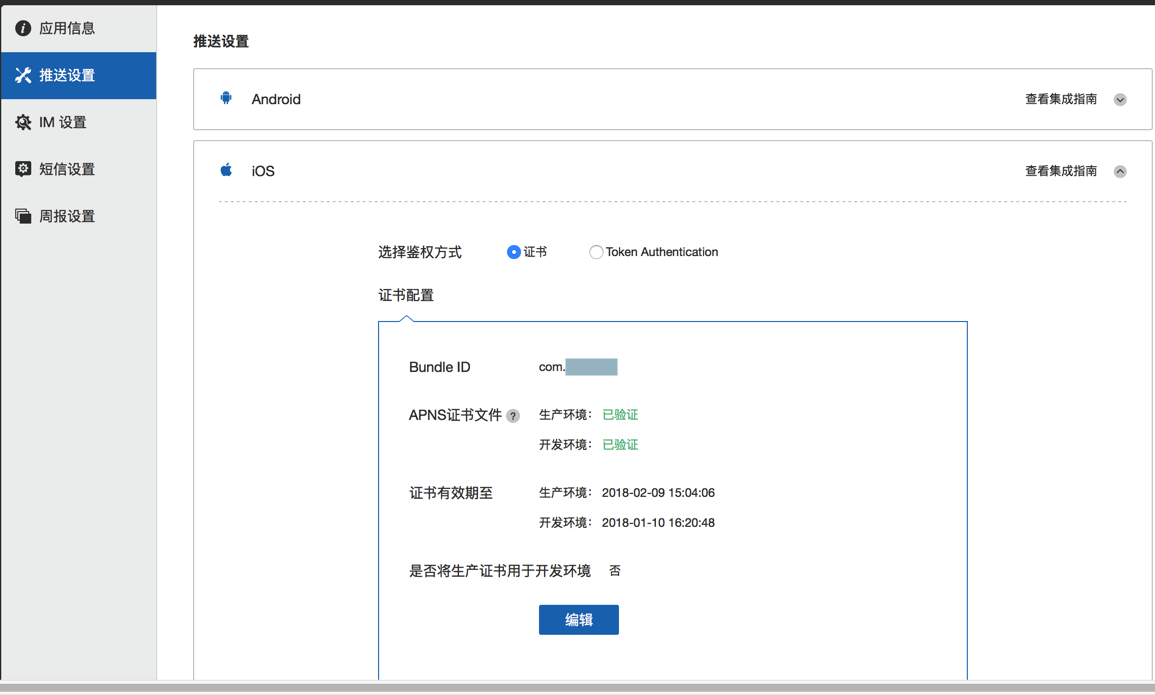Select the 证书 authentication radio button
Screen dimensions: 1155x695
pyautogui.click(x=513, y=252)
